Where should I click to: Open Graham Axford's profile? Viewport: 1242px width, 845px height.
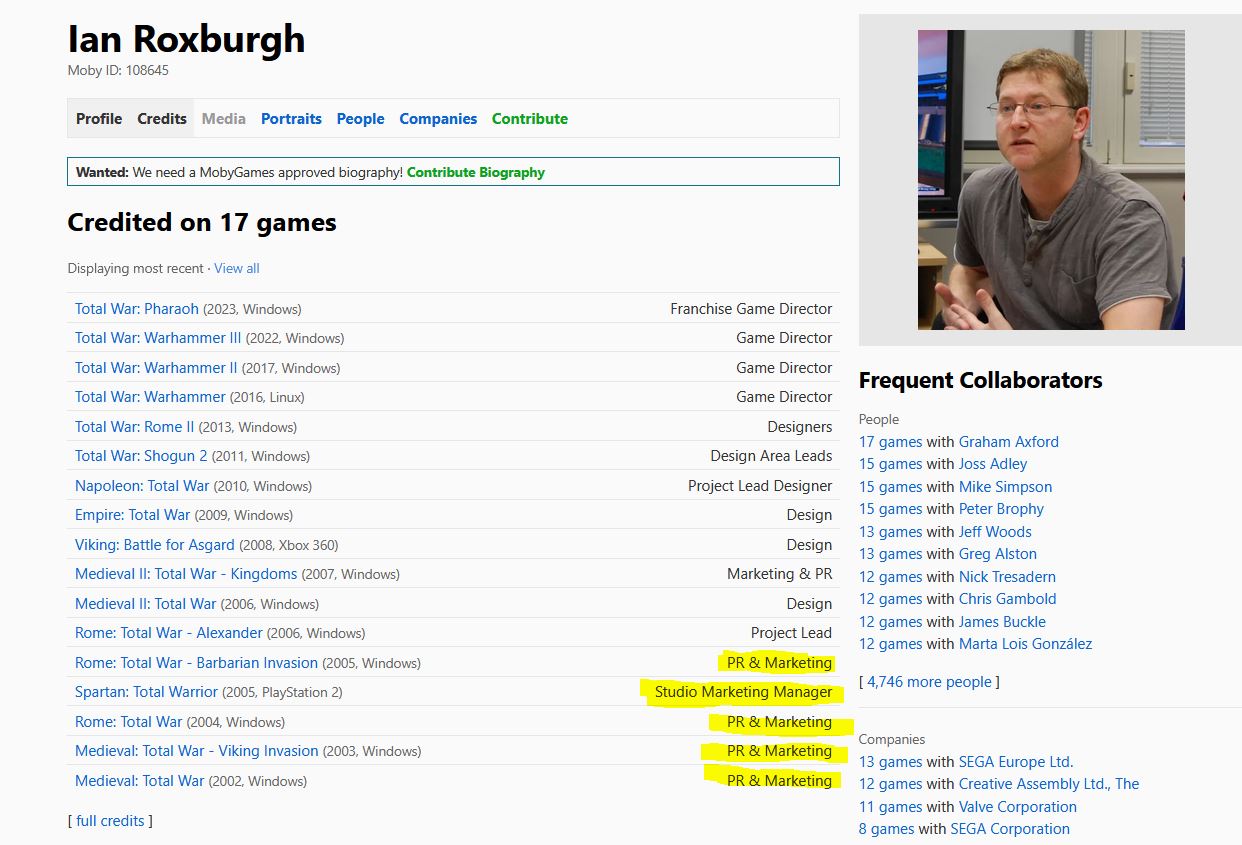click(1008, 442)
